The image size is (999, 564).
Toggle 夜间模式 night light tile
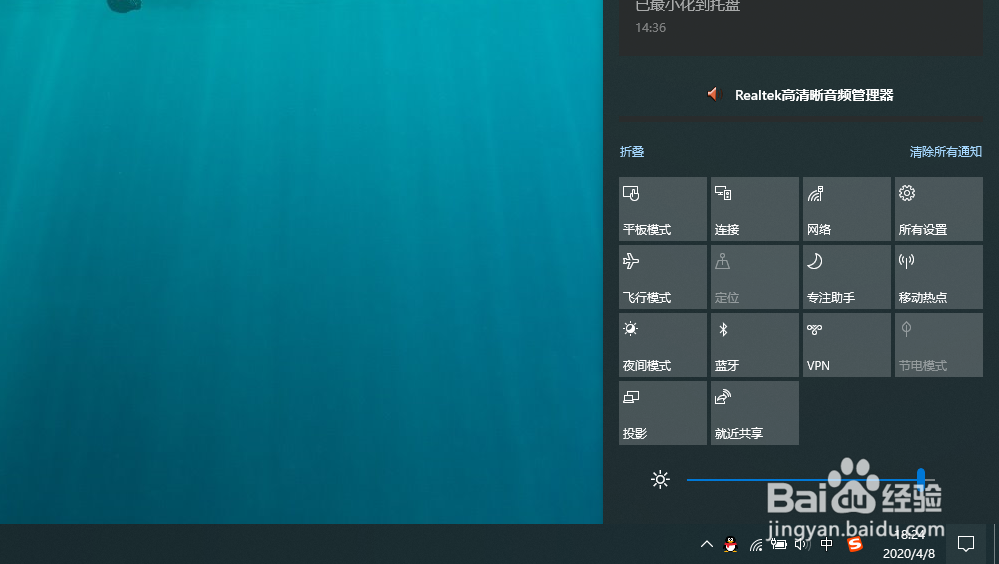pyautogui.click(x=663, y=345)
